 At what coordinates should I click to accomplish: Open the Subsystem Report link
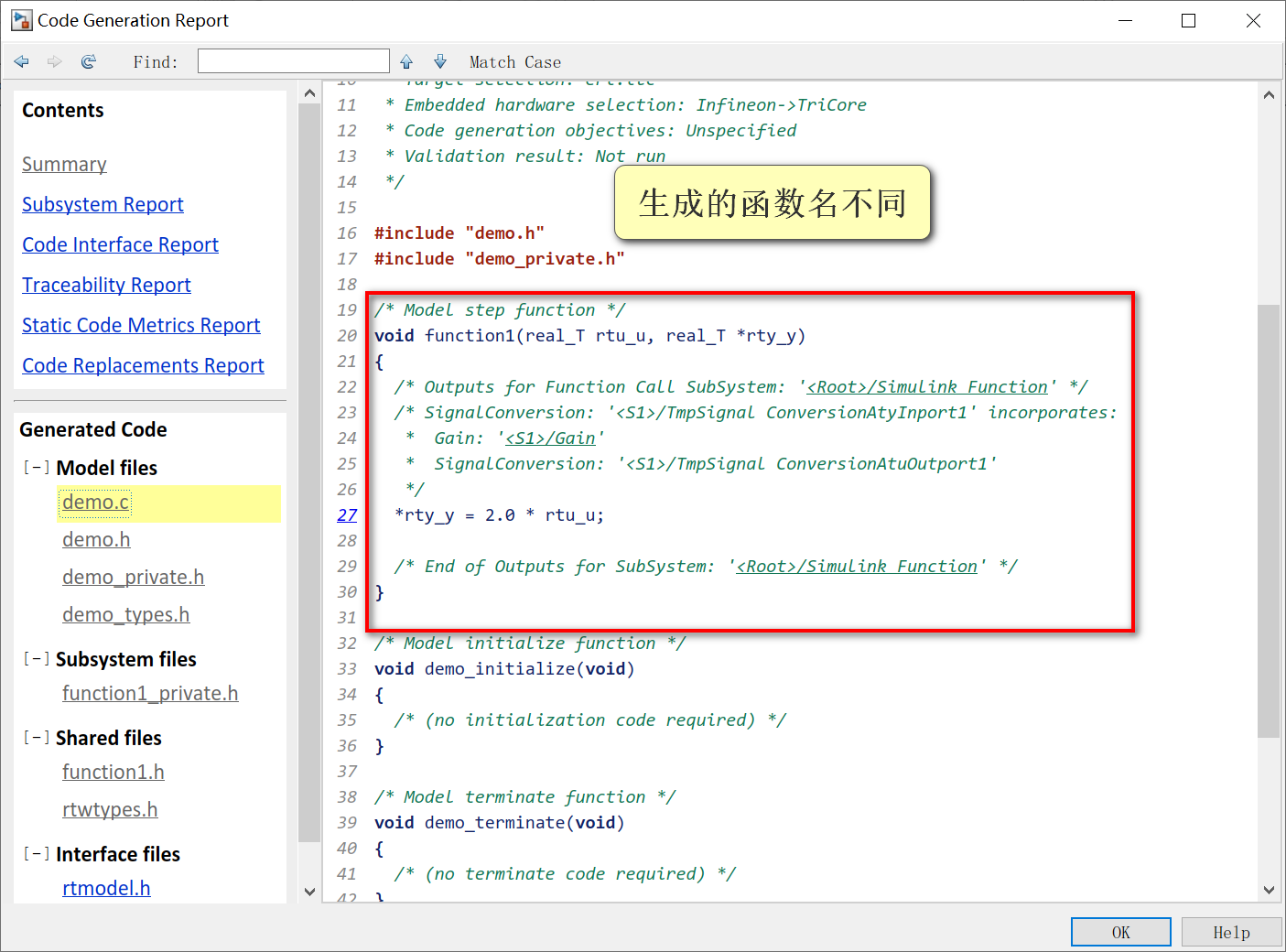[x=103, y=204]
